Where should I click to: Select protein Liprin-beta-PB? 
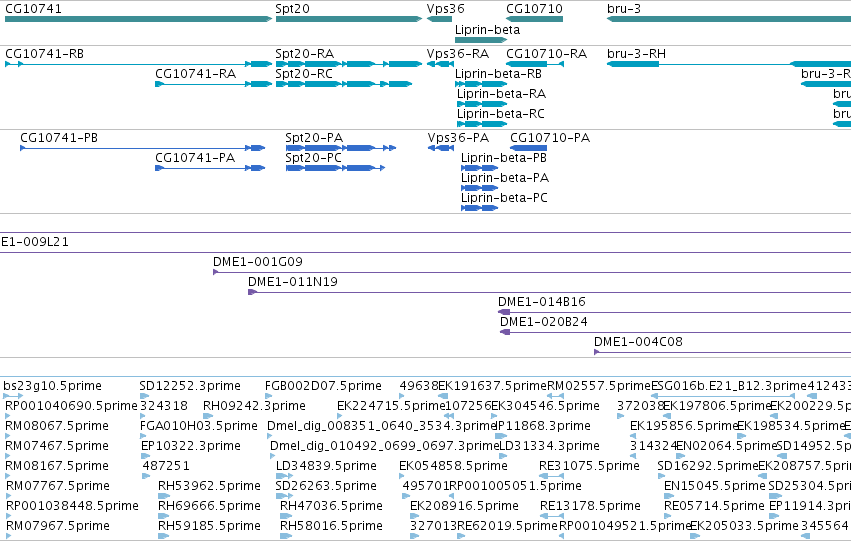coord(504,158)
